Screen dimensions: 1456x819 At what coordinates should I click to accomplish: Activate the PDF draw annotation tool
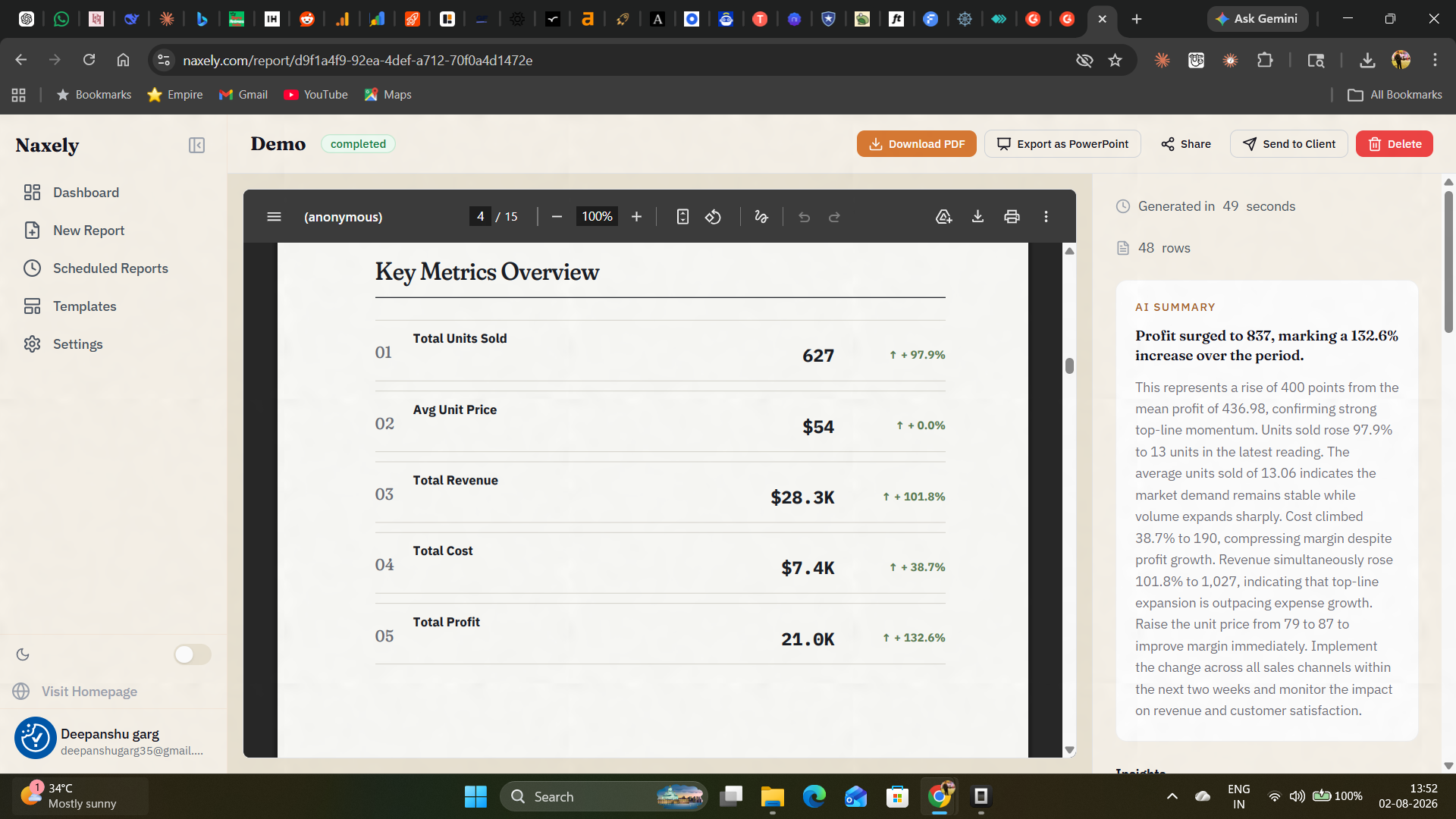(761, 217)
